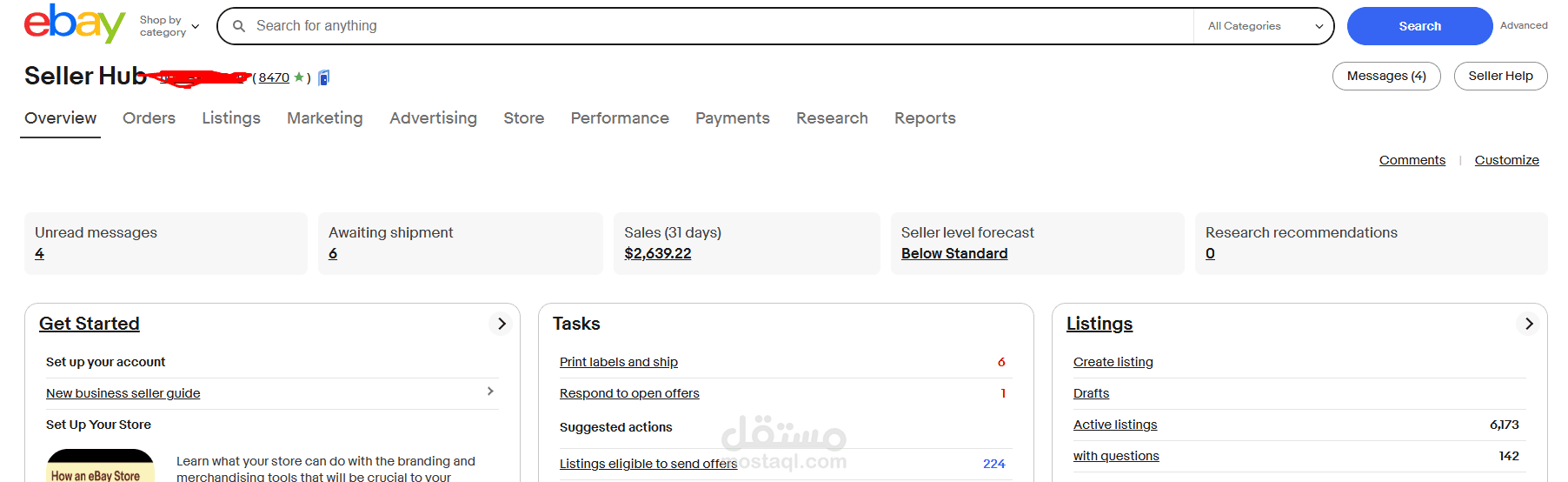Screen dimensions: 1568x482
Task: Expand the Get Started panel arrow
Action: tap(501, 324)
